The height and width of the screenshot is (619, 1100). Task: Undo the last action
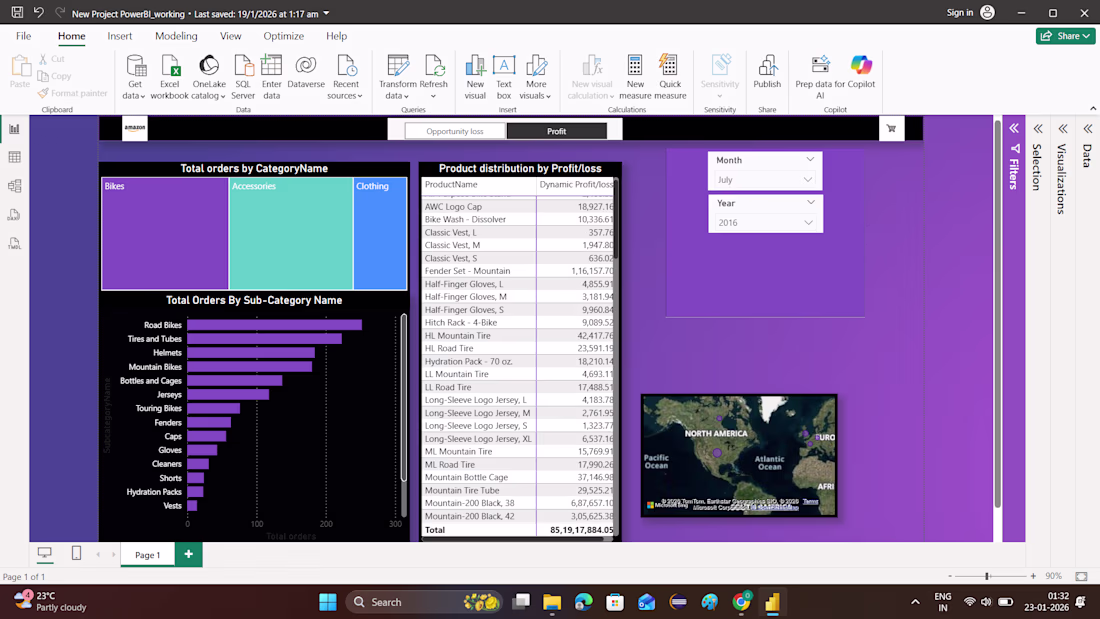pos(39,13)
